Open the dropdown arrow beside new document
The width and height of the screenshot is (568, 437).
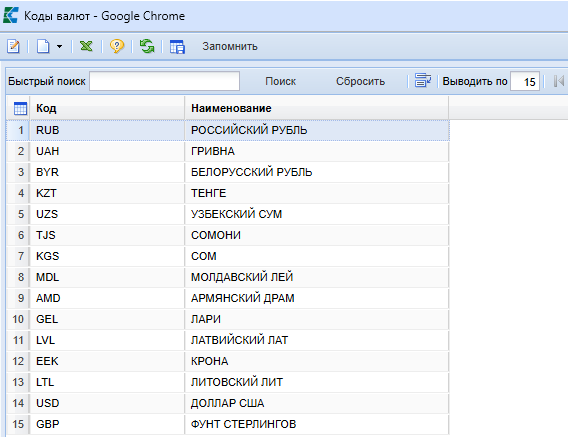coord(59,46)
